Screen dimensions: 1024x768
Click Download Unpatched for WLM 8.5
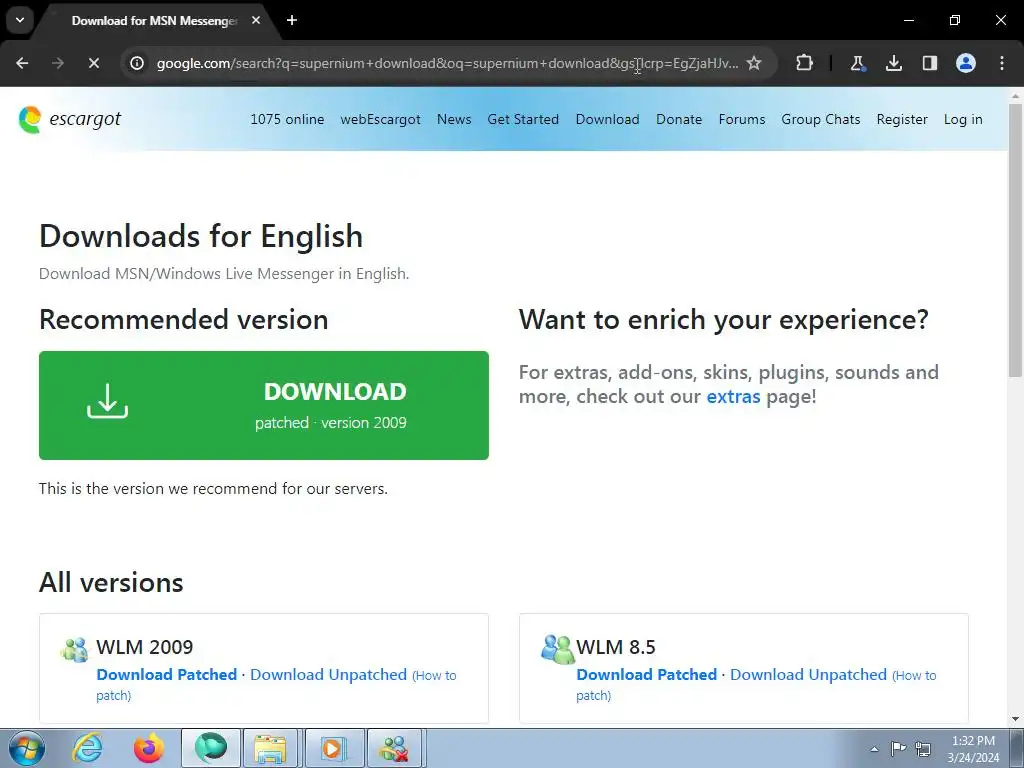[x=808, y=675]
